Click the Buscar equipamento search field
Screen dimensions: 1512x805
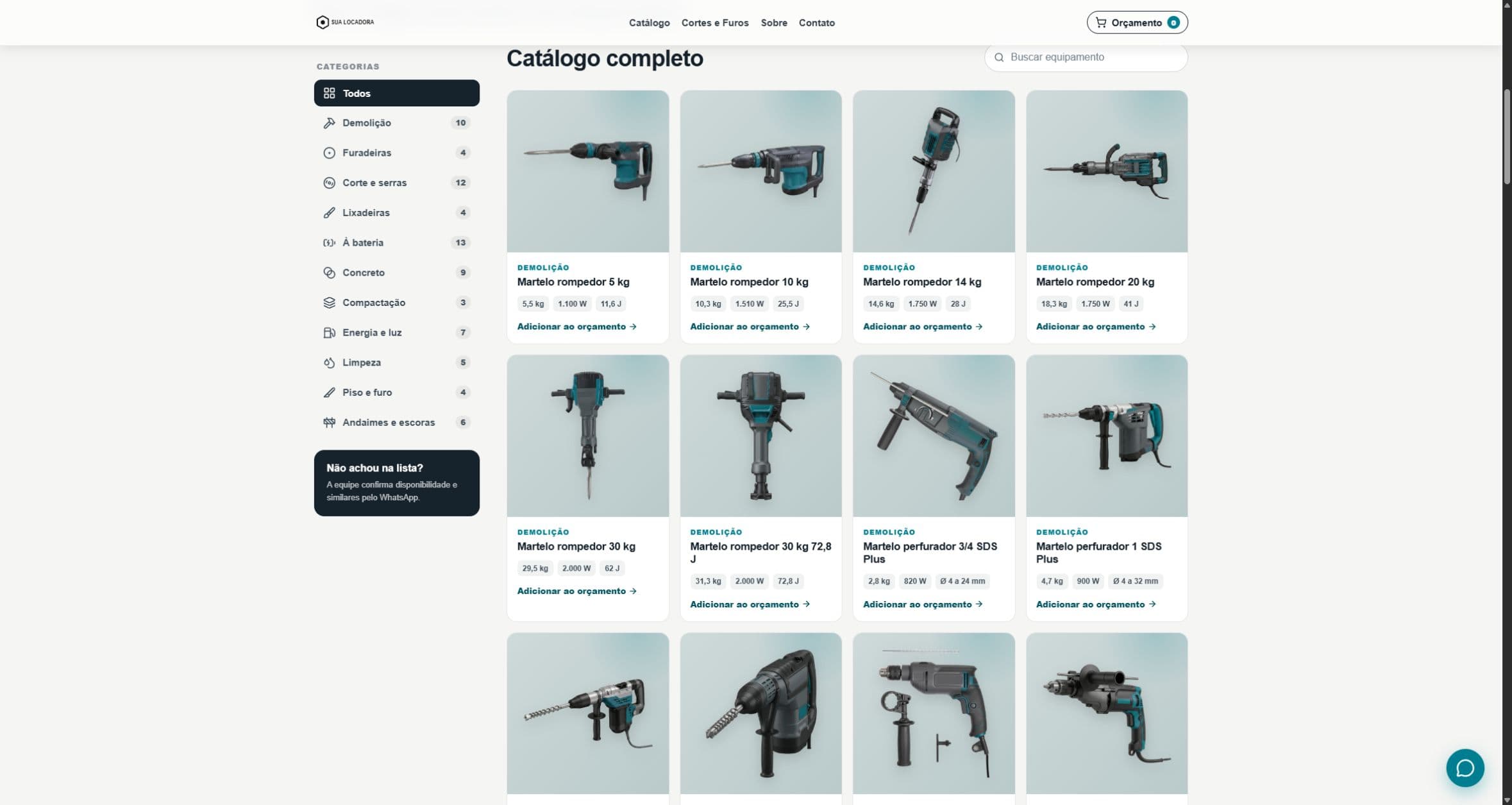[1086, 57]
